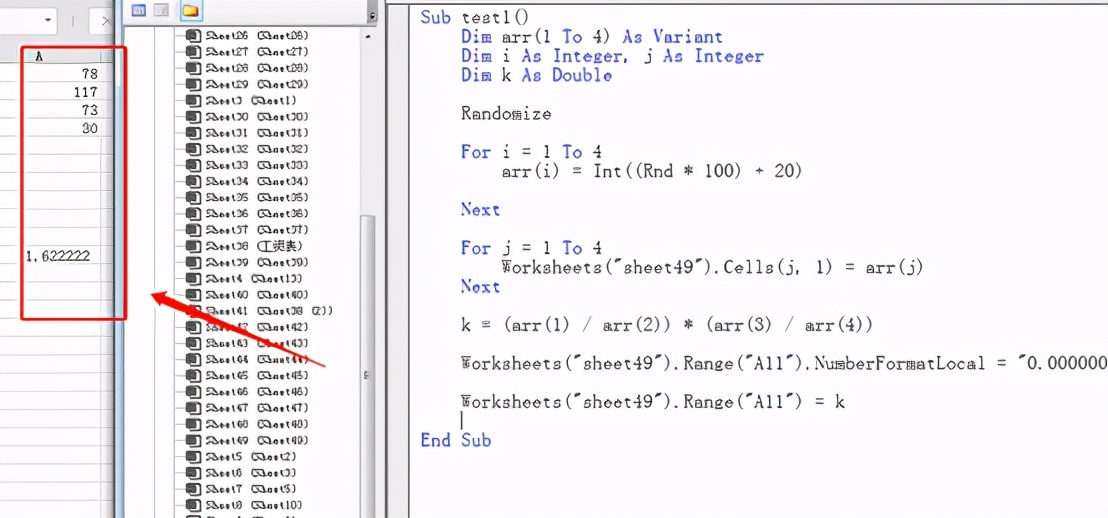Click the 'k = (arr(1) / arr(2))' formula line
This screenshot has height=518, width=1108.
(667, 325)
